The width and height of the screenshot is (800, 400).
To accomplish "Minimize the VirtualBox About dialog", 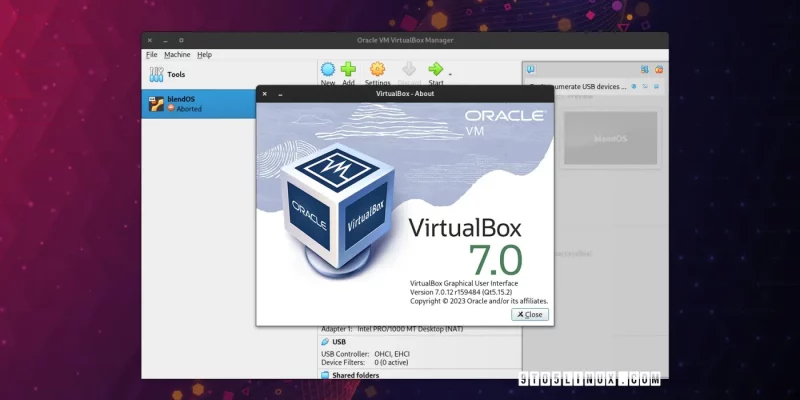I will click(x=280, y=94).
